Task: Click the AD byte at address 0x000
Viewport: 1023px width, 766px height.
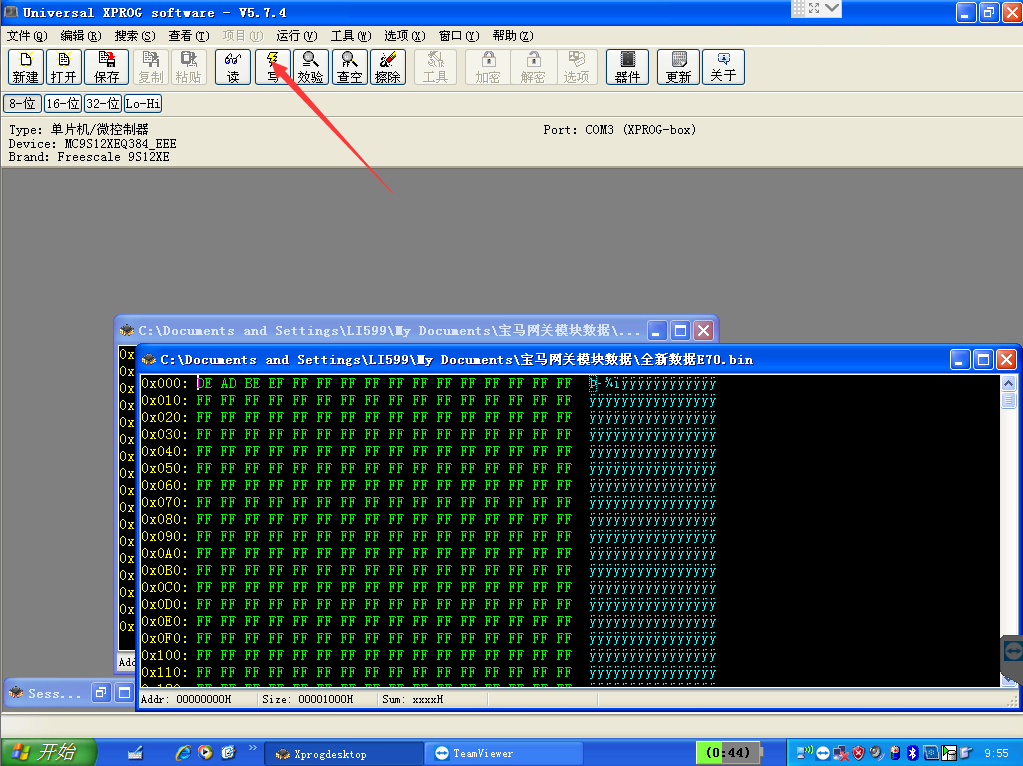Action: tap(228, 384)
